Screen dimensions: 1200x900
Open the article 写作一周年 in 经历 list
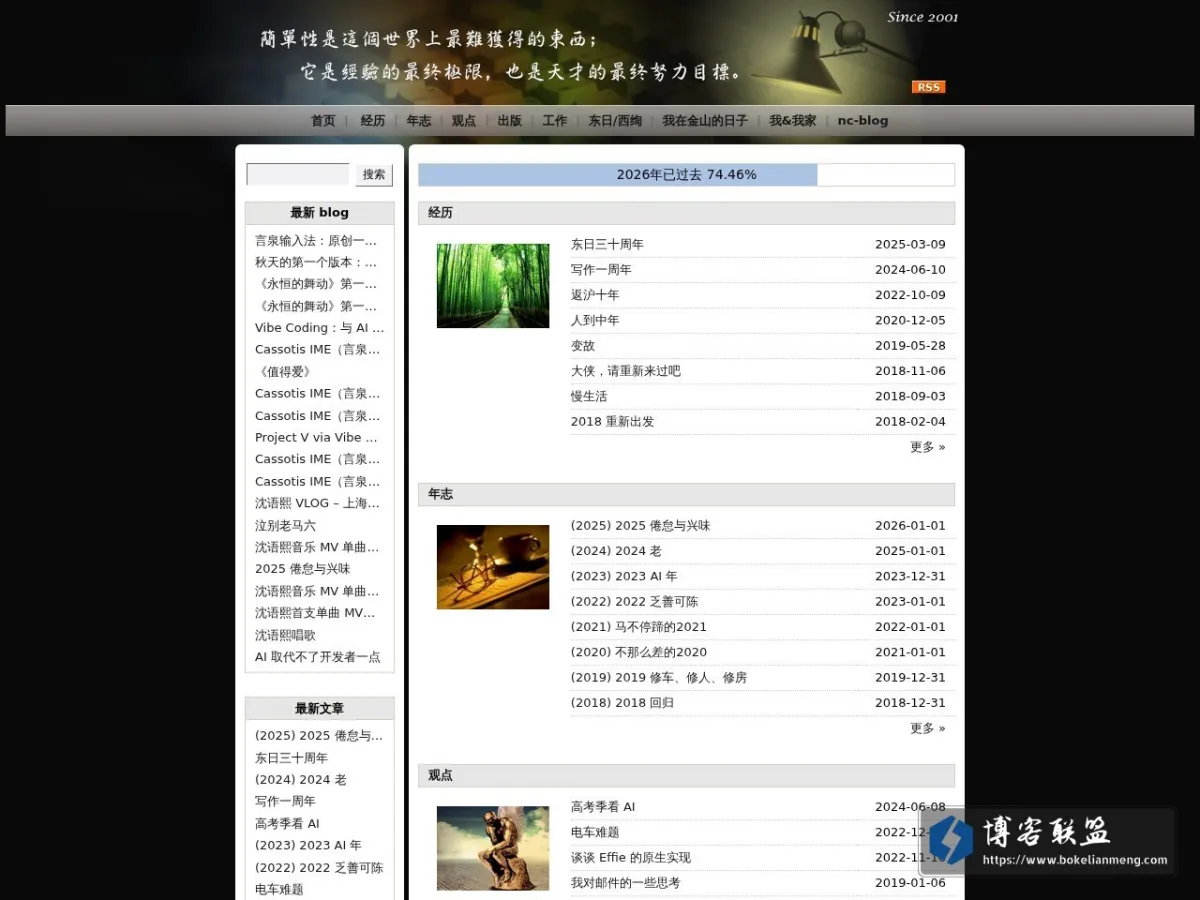(x=601, y=270)
